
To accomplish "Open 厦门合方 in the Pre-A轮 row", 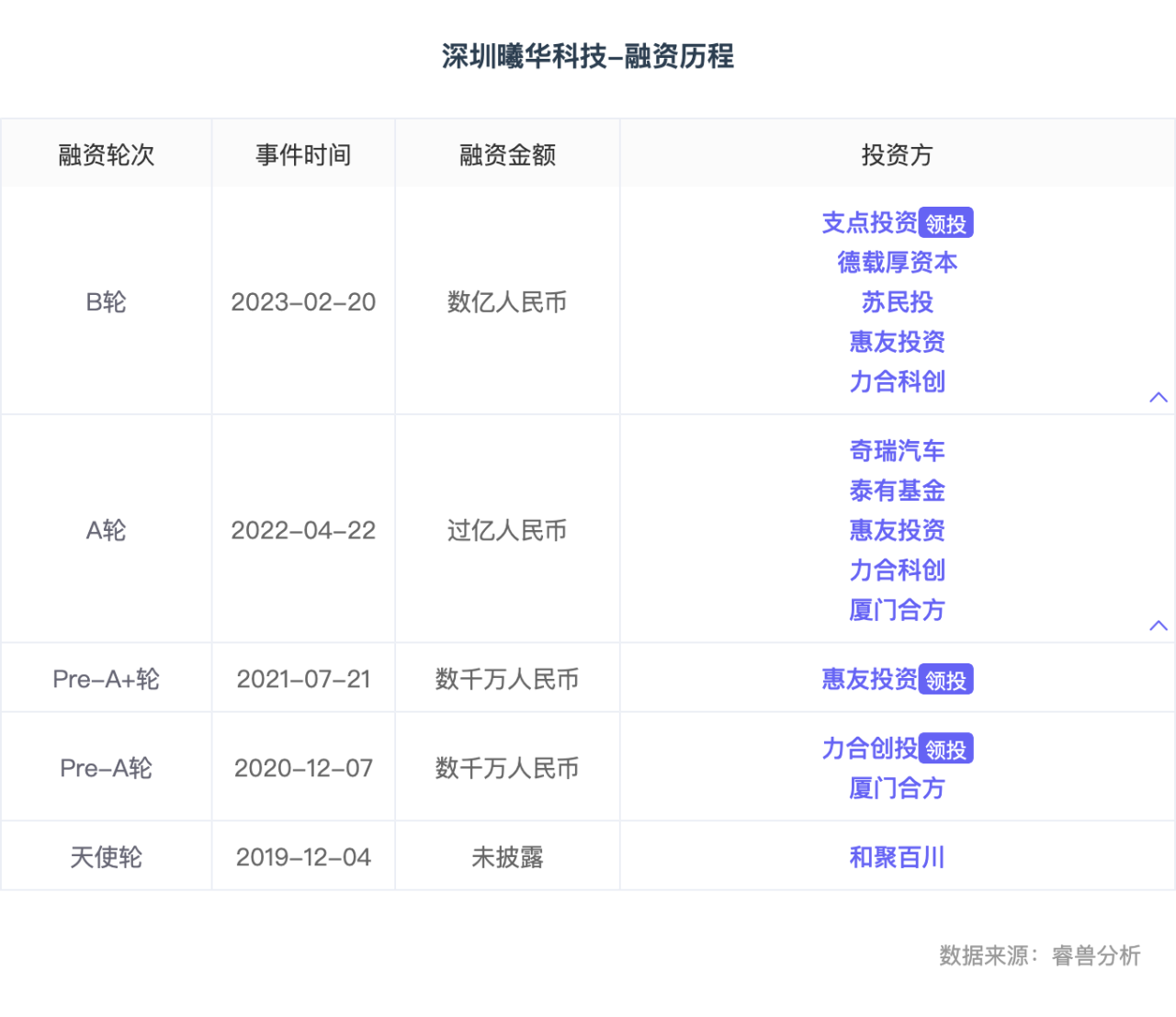I will coord(898,788).
